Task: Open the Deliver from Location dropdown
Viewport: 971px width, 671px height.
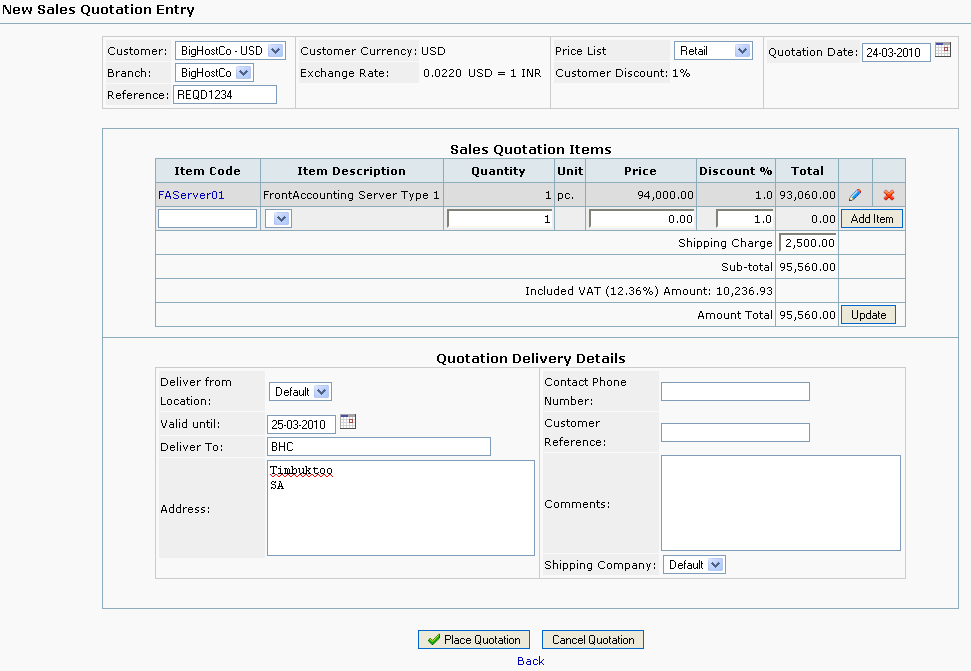Action: click(x=300, y=392)
